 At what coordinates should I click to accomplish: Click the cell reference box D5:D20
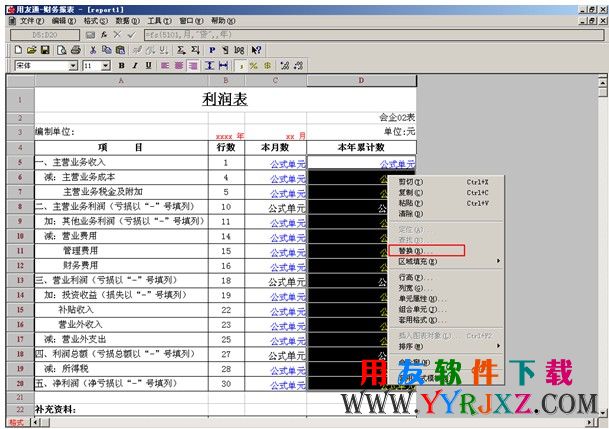coord(45,35)
